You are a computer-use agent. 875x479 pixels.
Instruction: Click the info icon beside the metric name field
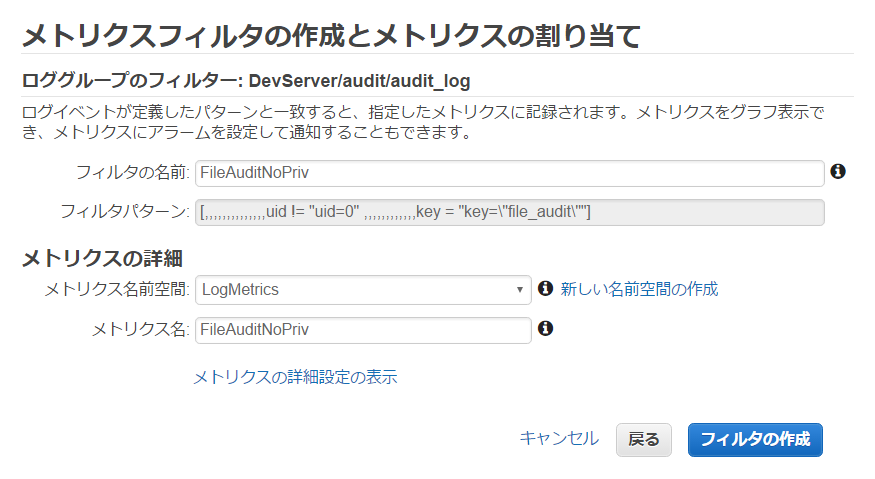[x=545, y=328]
